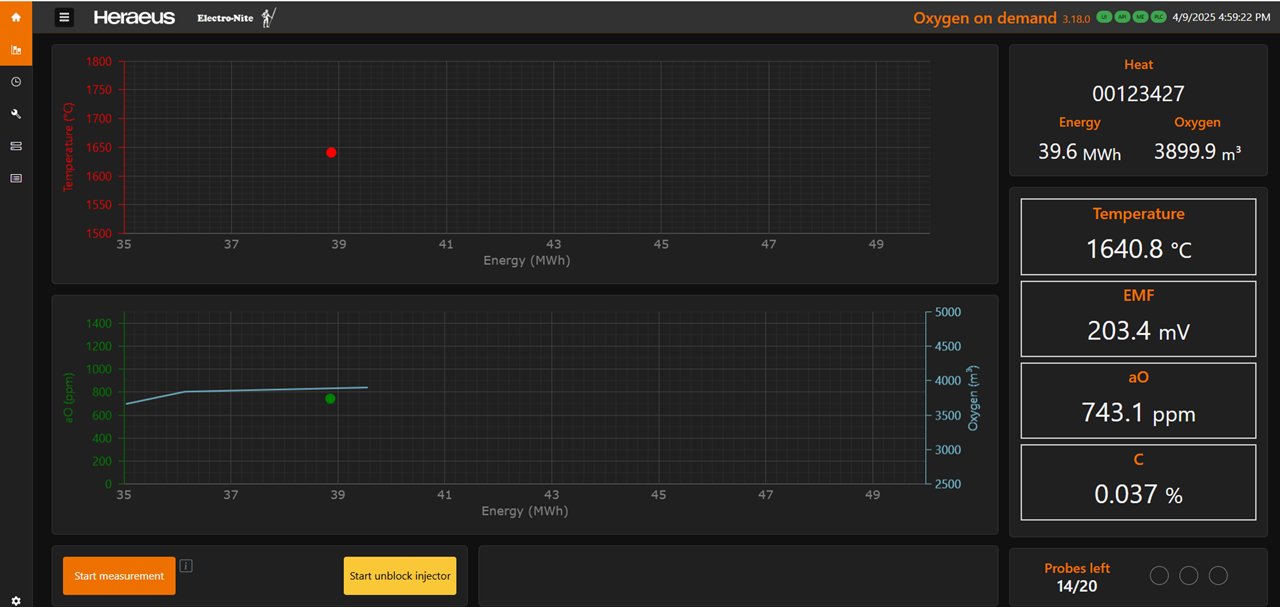The width and height of the screenshot is (1283, 608).
Task: Select the middle probe circle indicator
Action: tap(1188, 576)
